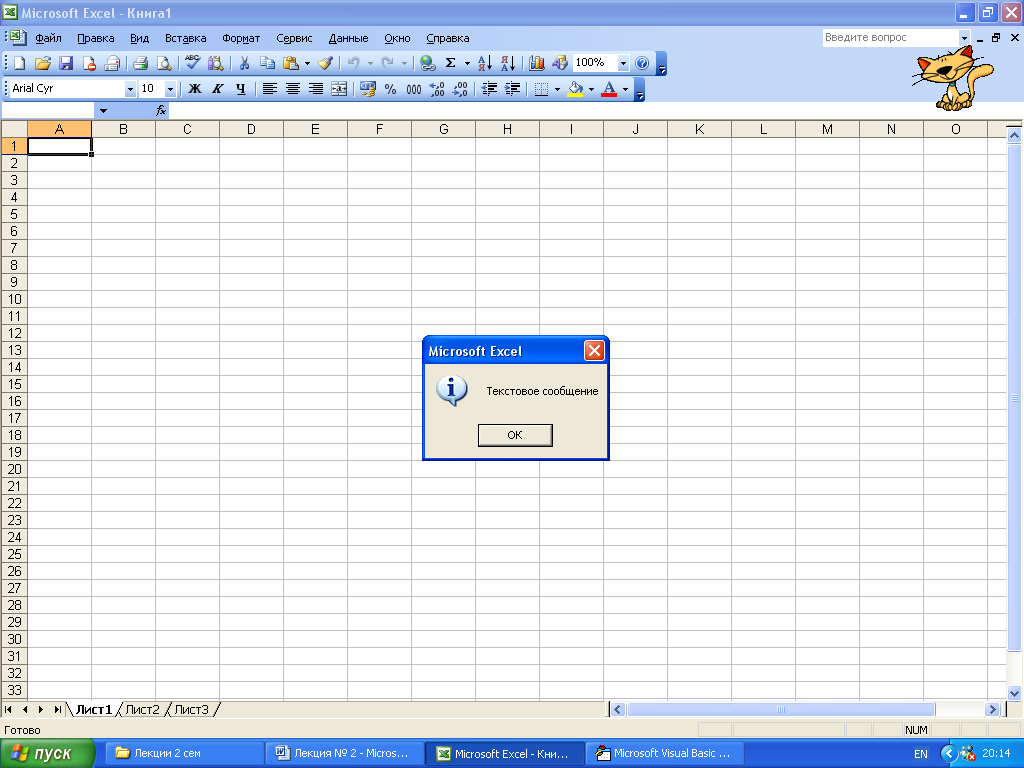1024x768 pixels.
Task: Open AutoSum functions dropdown arrow
Action: pos(467,63)
